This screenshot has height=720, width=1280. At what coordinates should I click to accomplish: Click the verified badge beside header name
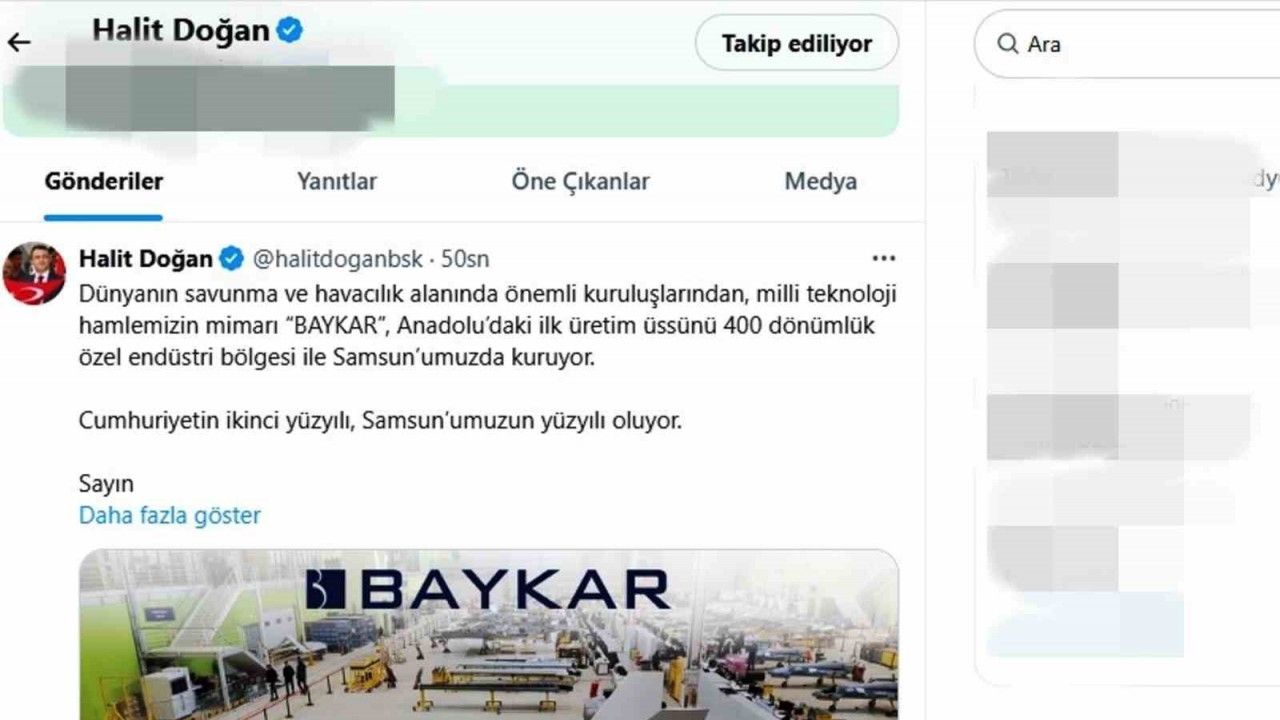(290, 30)
